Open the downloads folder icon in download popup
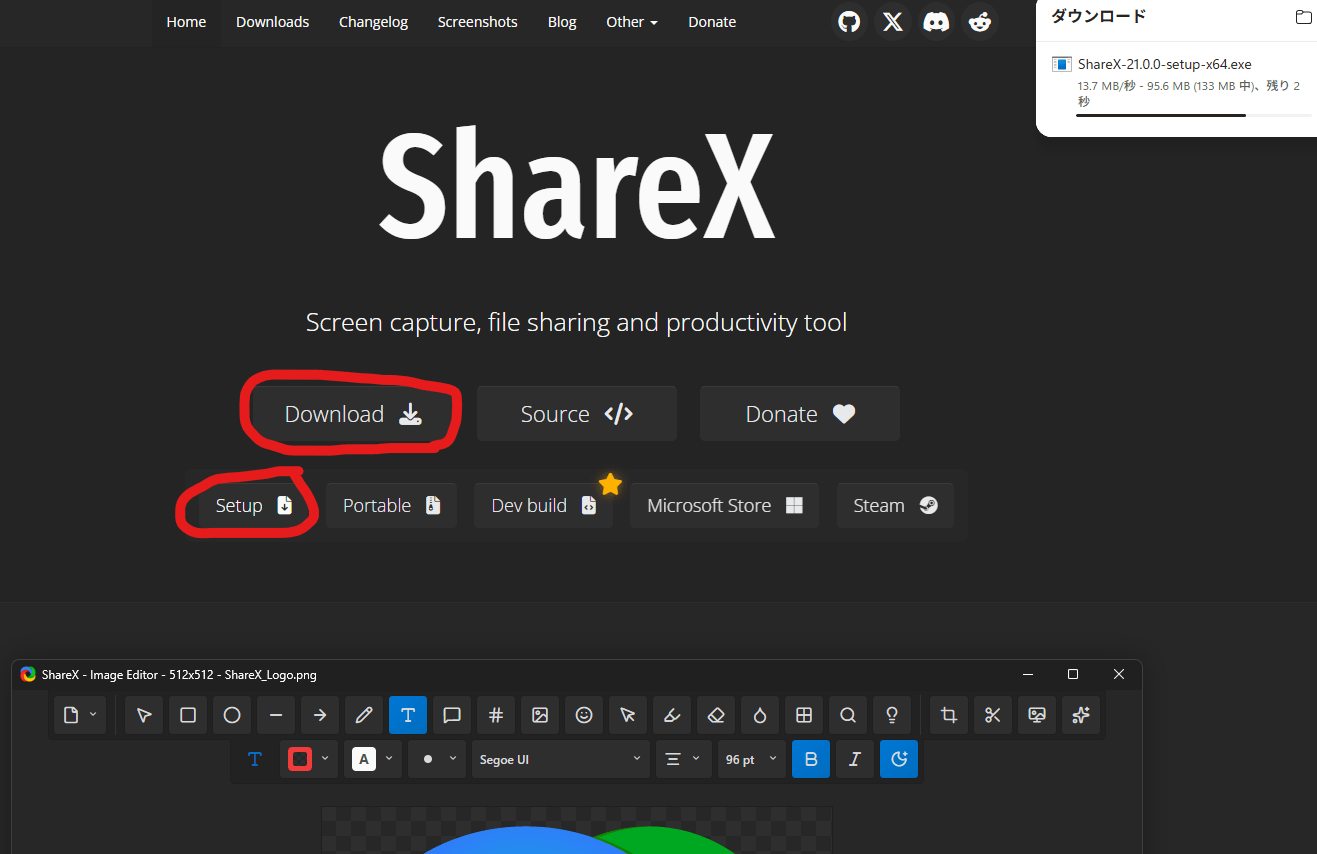Screen dimensions: 1317x854 (1303, 17)
